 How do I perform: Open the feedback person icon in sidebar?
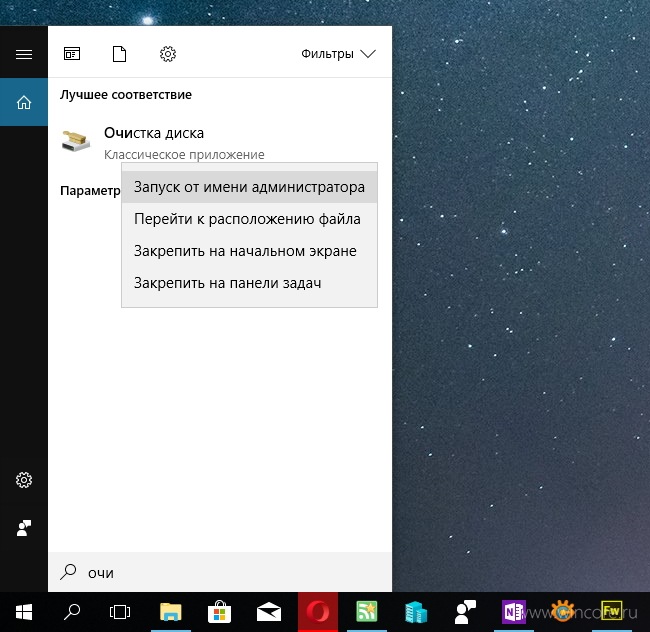tap(24, 528)
